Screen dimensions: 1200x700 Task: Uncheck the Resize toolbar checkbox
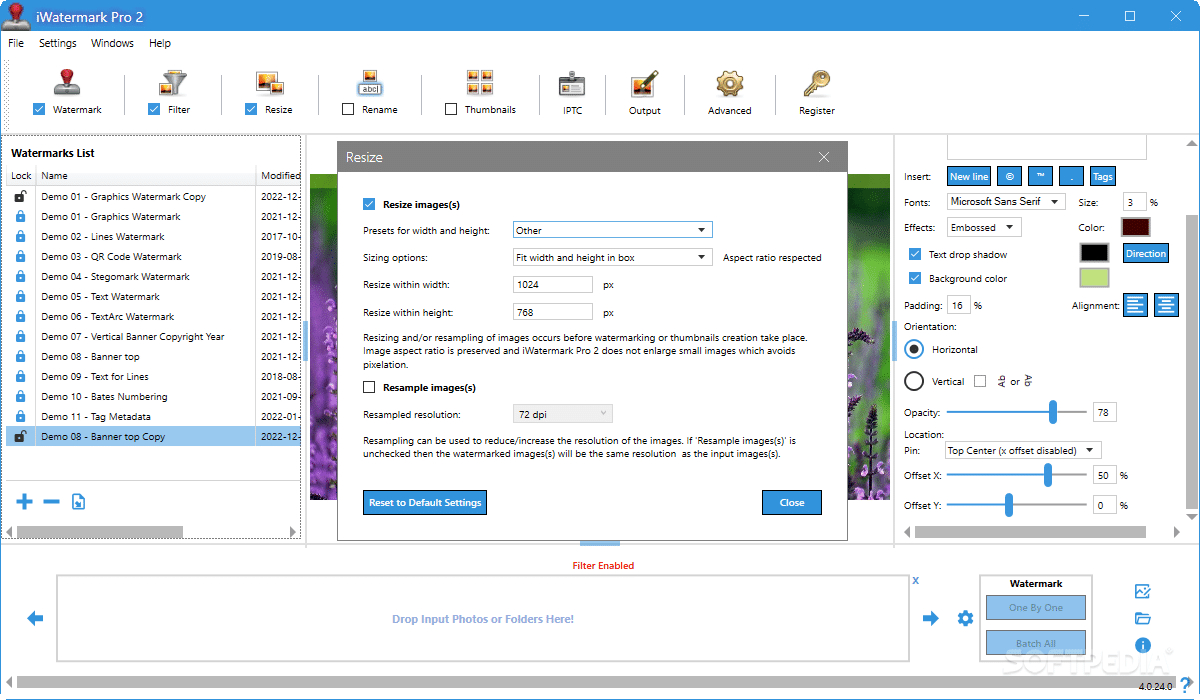[x=251, y=109]
